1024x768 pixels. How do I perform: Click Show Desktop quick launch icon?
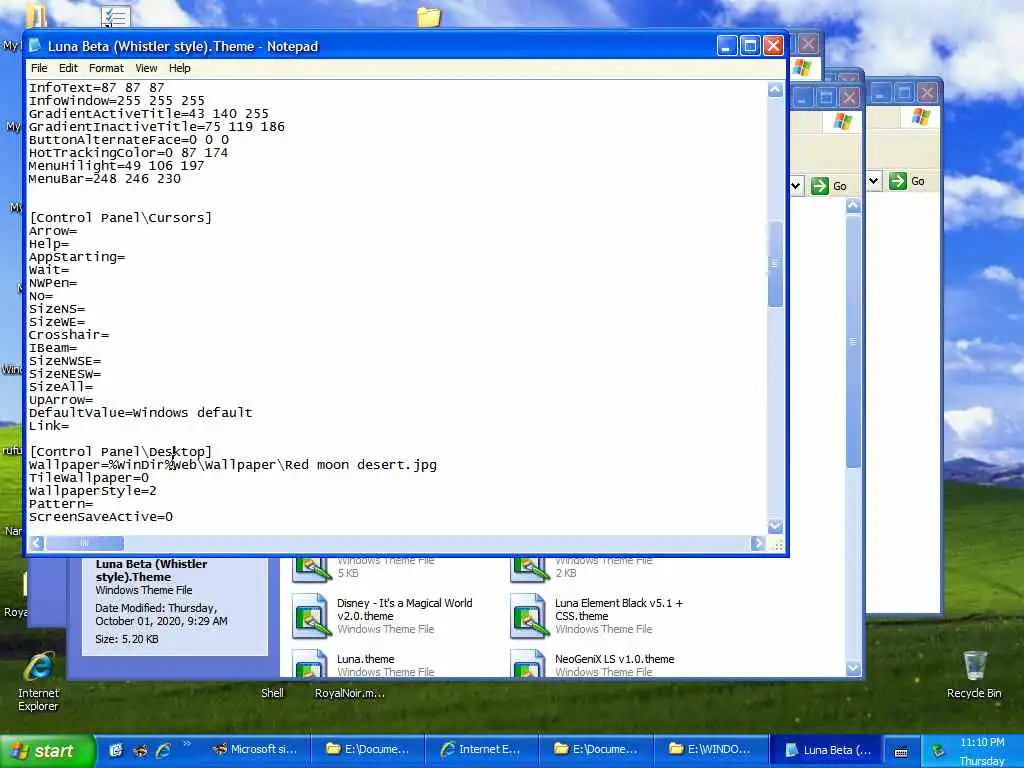point(116,751)
